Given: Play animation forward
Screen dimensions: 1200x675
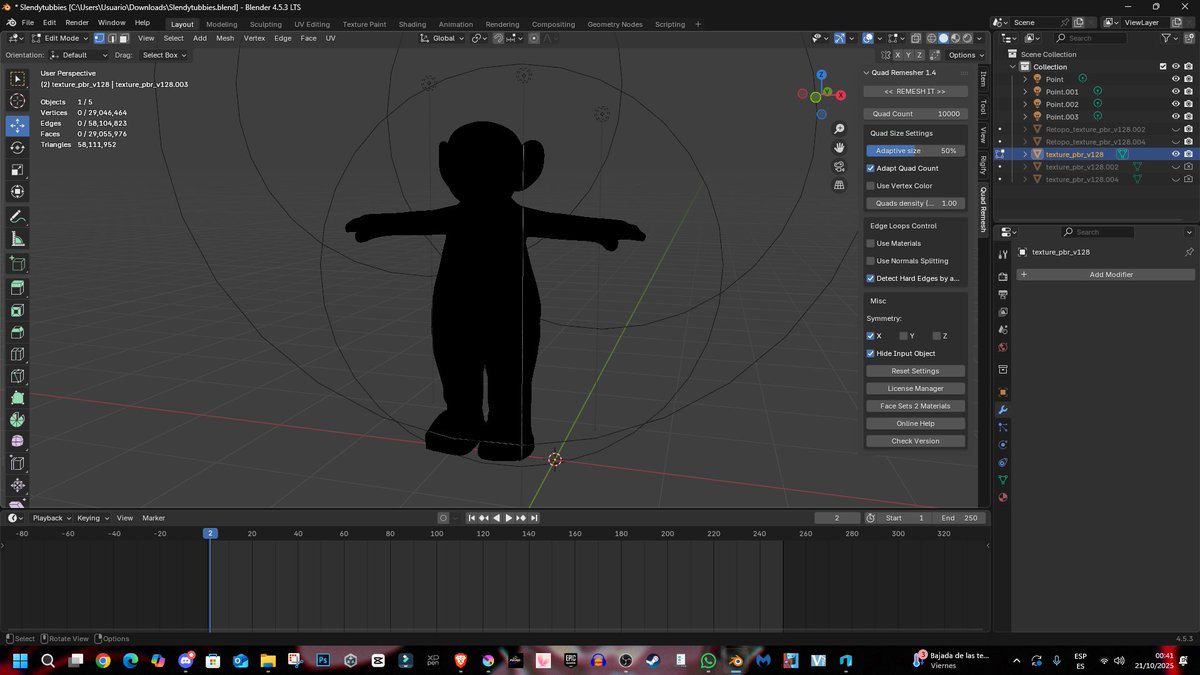Looking at the screenshot, I should (x=508, y=518).
